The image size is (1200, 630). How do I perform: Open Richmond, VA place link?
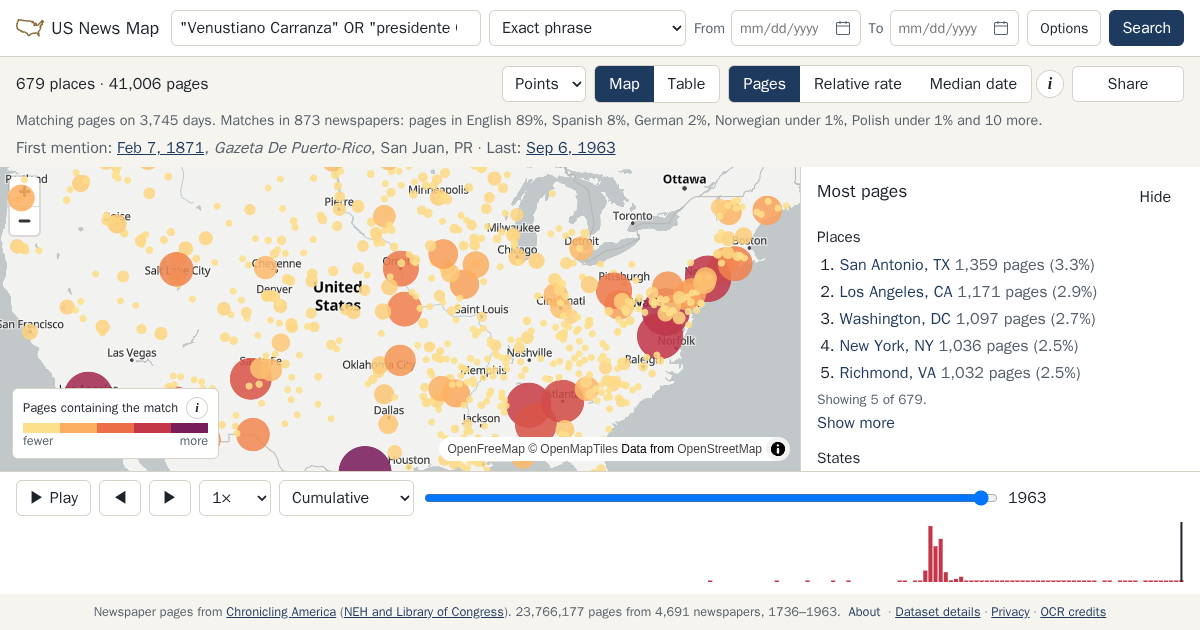point(888,373)
